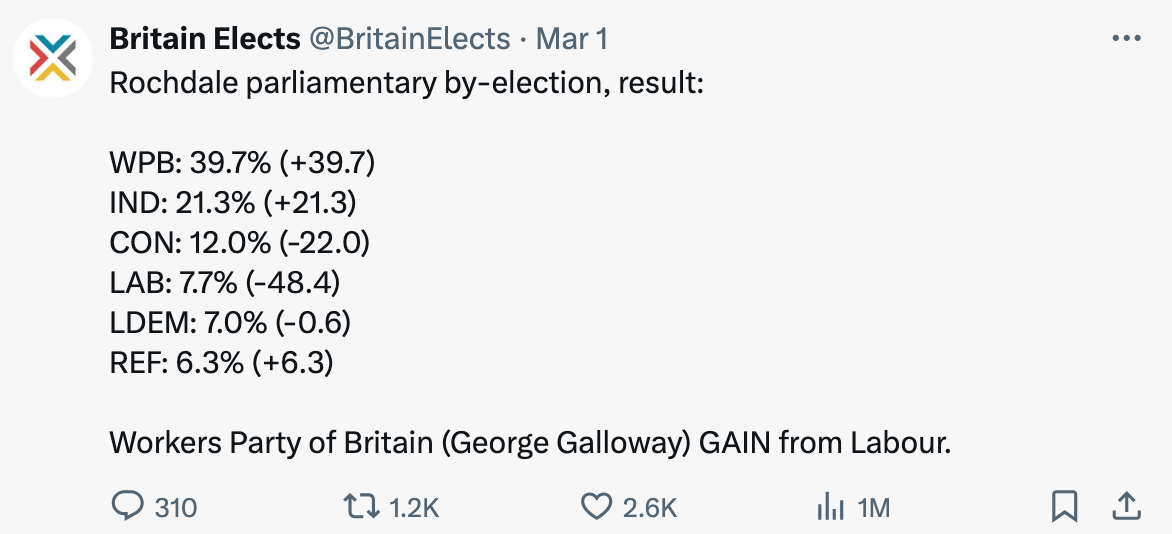Click the 2.6K likes count
This screenshot has height=534, width=1172.
[650, 508]
